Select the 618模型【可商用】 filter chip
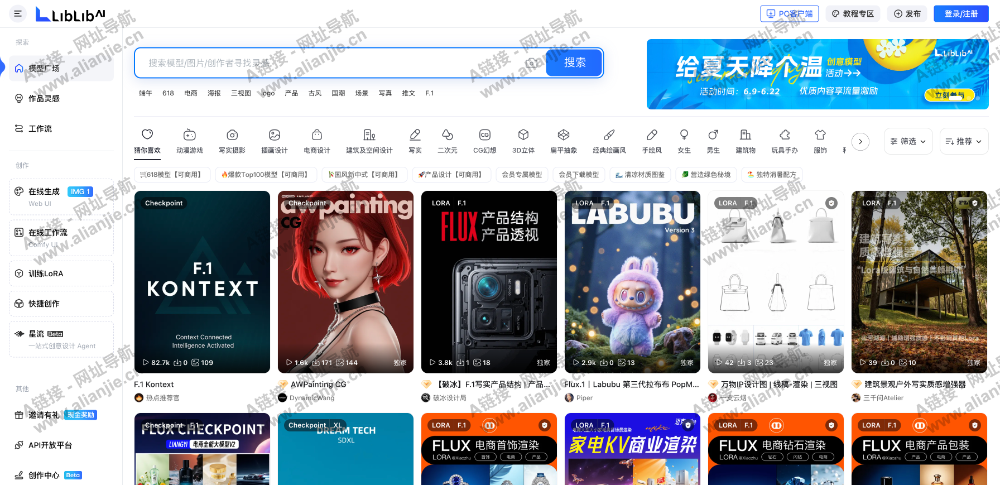Screen dimensions: 1000x485 coord(172,174)
